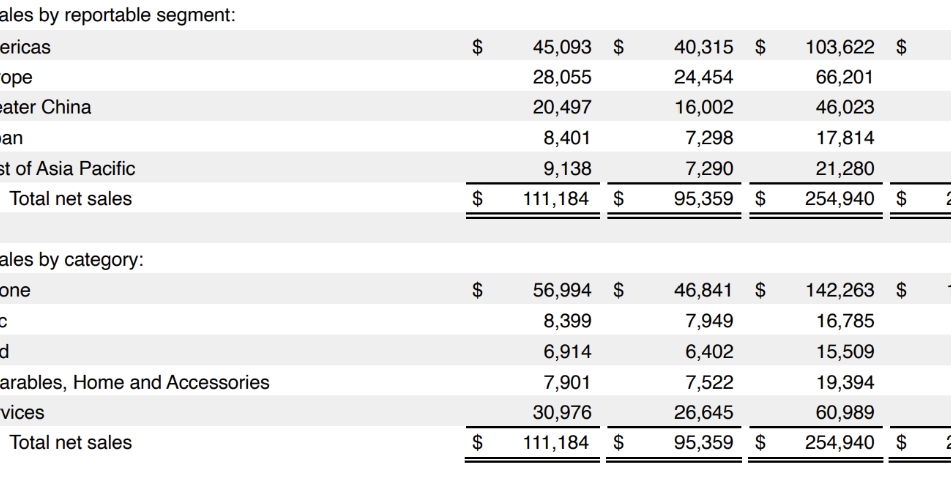Select the 30,976 value in the 'vices' row
Screen dimensions: 951x498
pyautogui.click(x=562, y=412)
